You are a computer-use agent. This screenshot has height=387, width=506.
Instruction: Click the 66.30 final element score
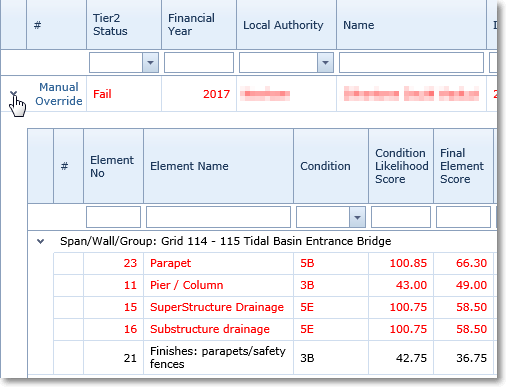463,263
